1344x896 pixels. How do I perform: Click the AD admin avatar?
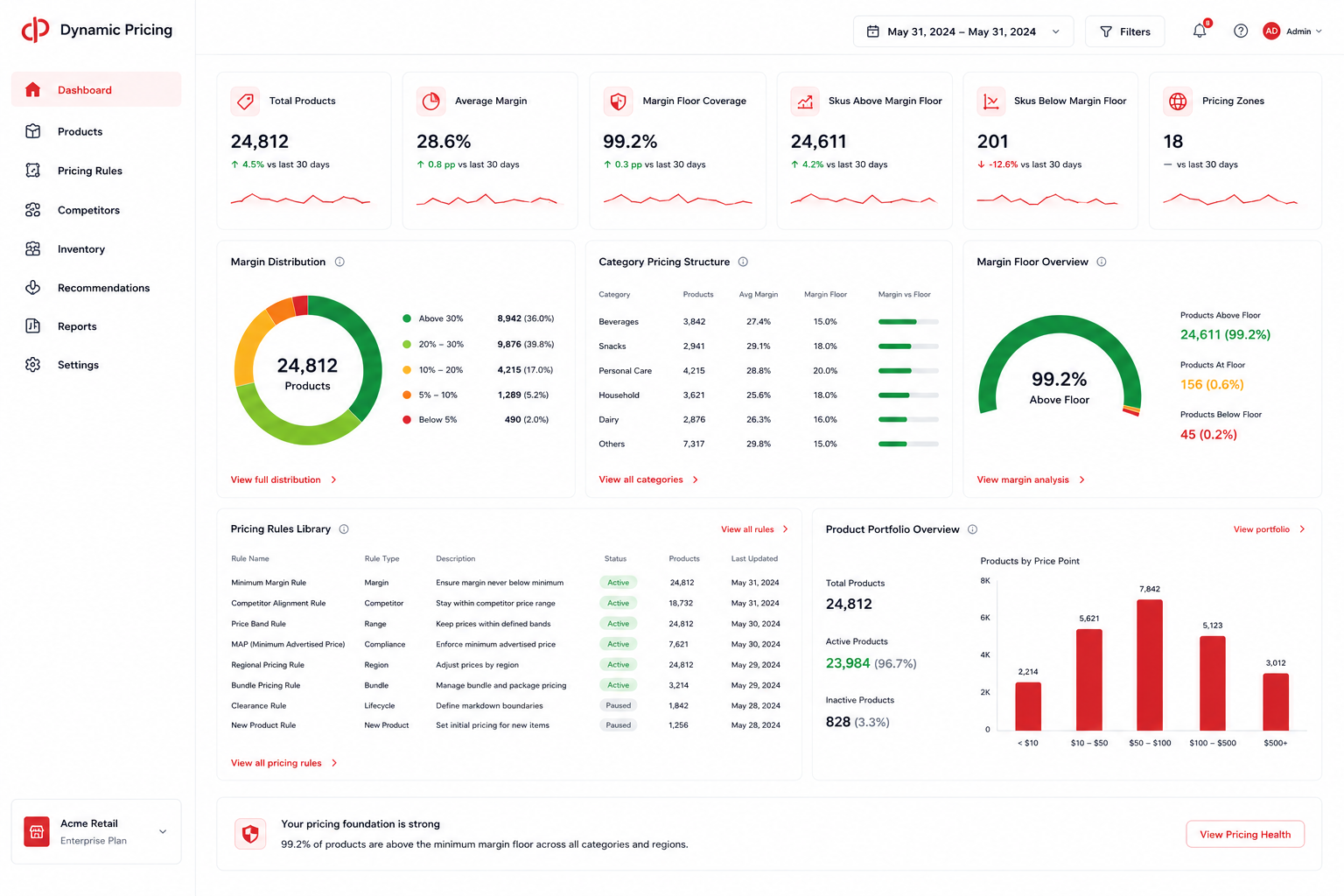(1271, 31)
